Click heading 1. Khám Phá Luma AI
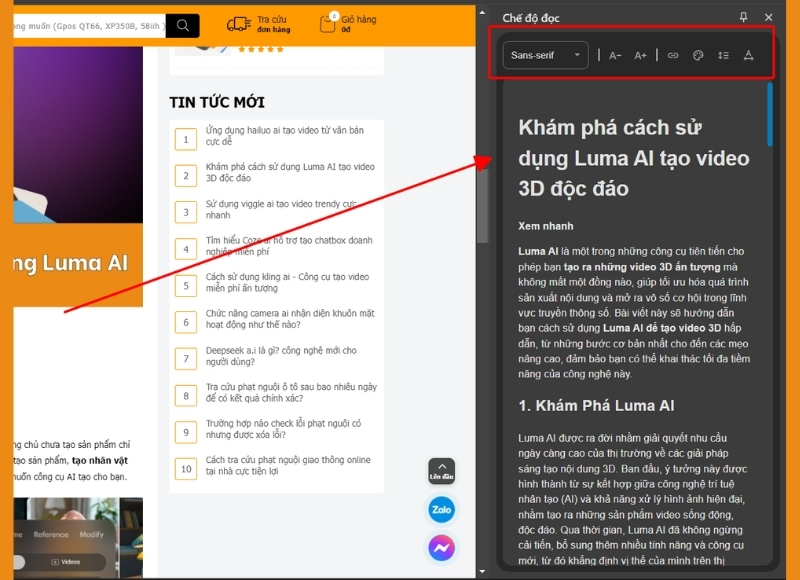Image resolution: width=800 pixels, height=580 pixels. pyautogui.click(x=596, y=406)
